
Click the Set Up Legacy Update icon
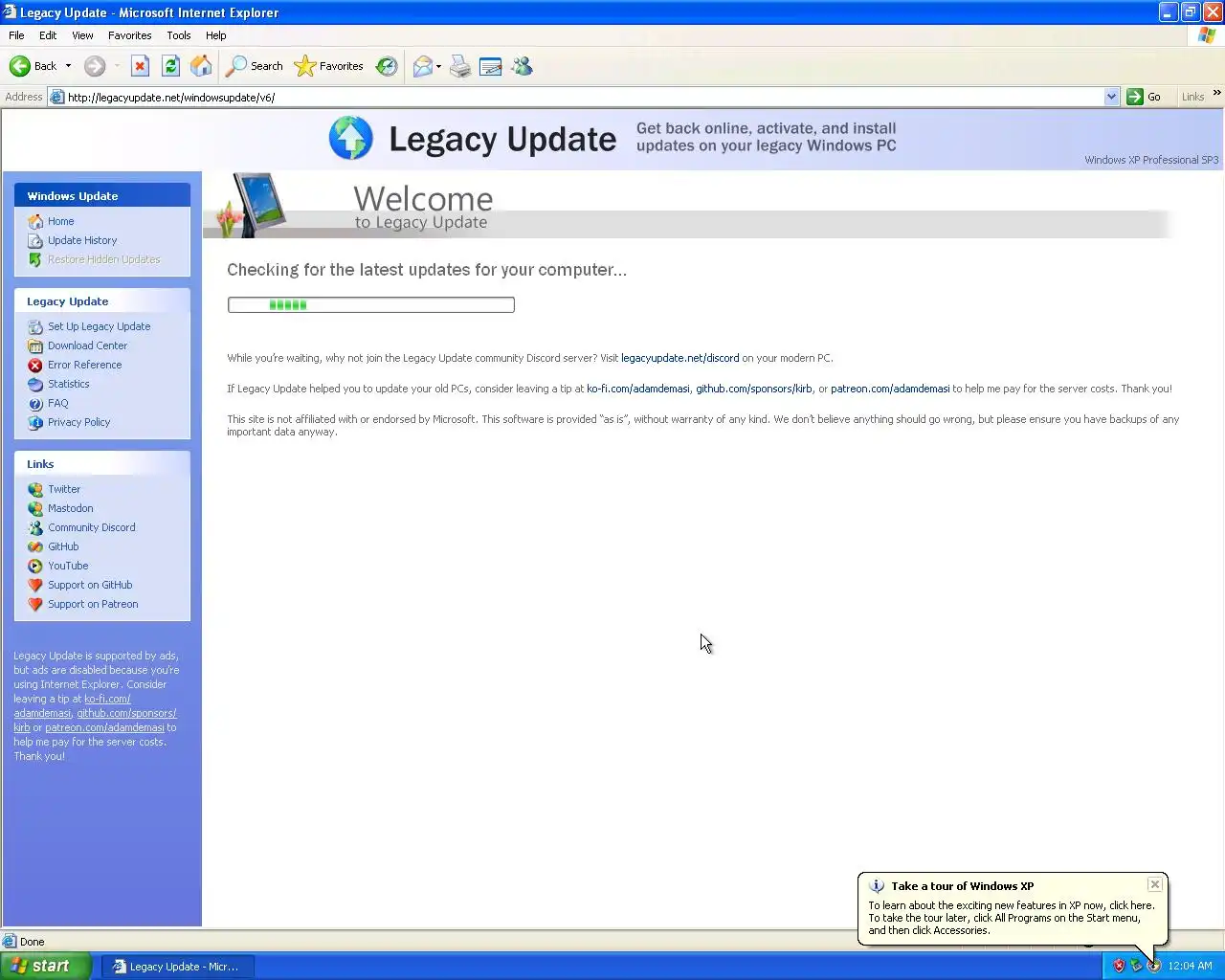tap(35, 326)
